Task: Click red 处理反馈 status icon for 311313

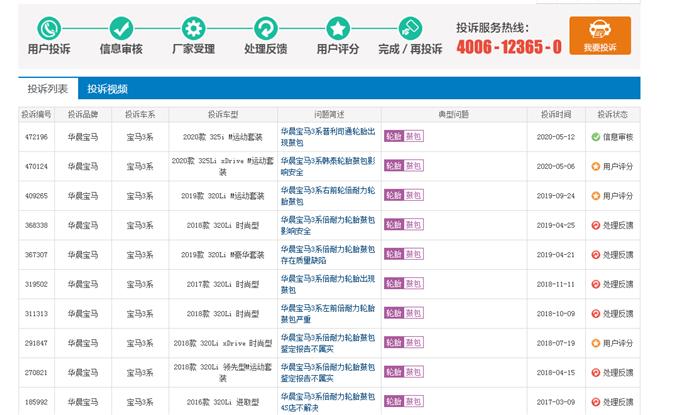Action: pyautogui.click(x=596, y=314)
